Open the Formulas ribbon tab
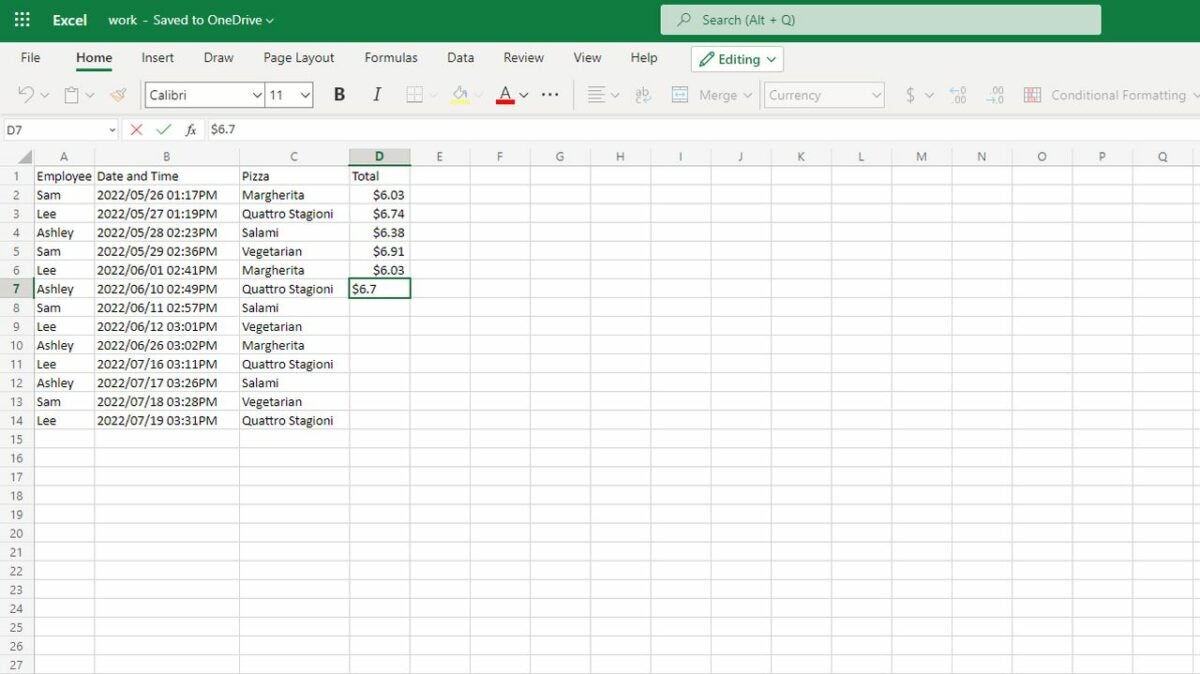The width and height of the screenshot is (1200, 674). 391,58
